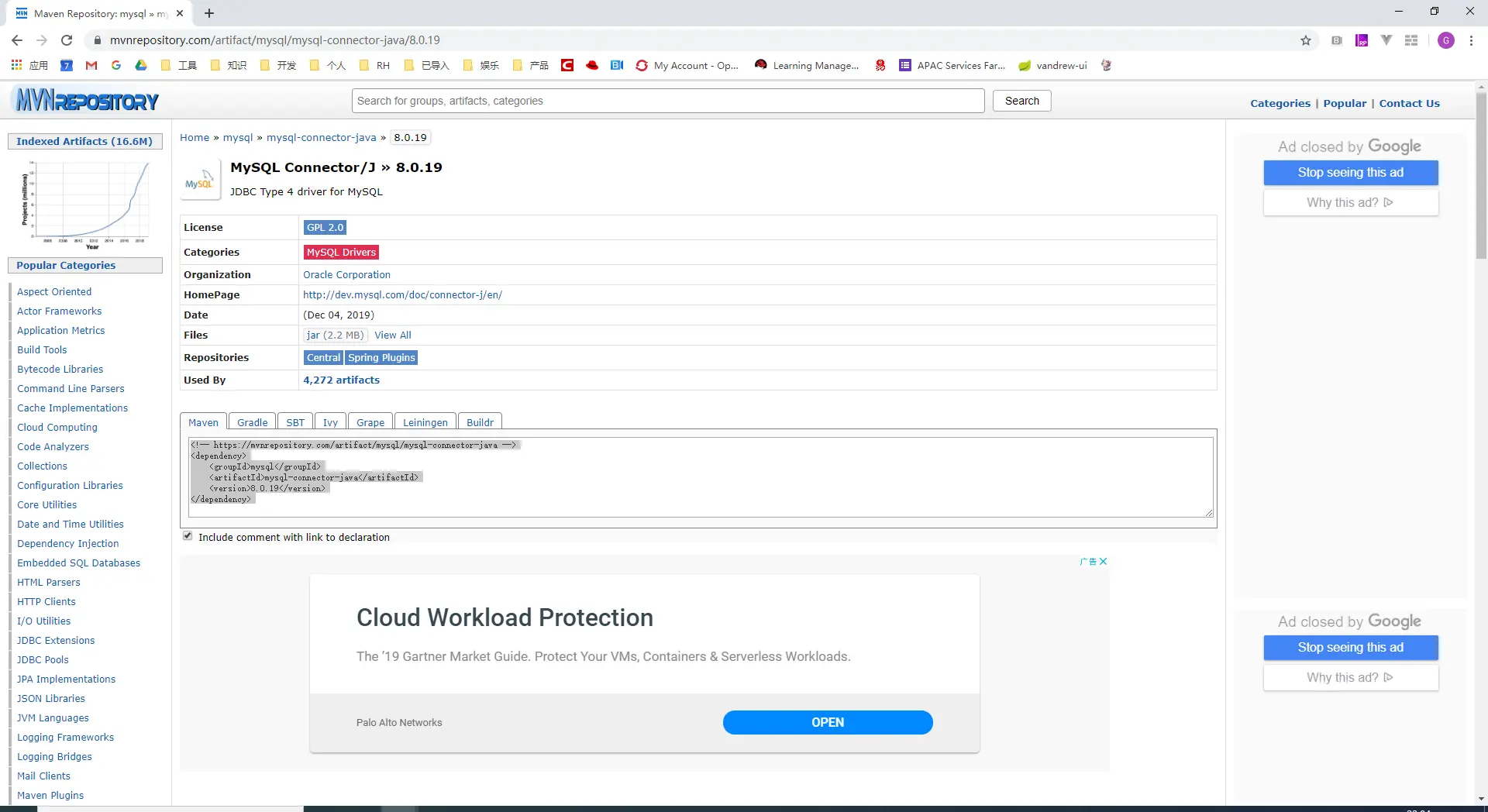Open the Oracle Corporation organization link
The width and height of the screenshot is (1488, 812).
point(346,275)
